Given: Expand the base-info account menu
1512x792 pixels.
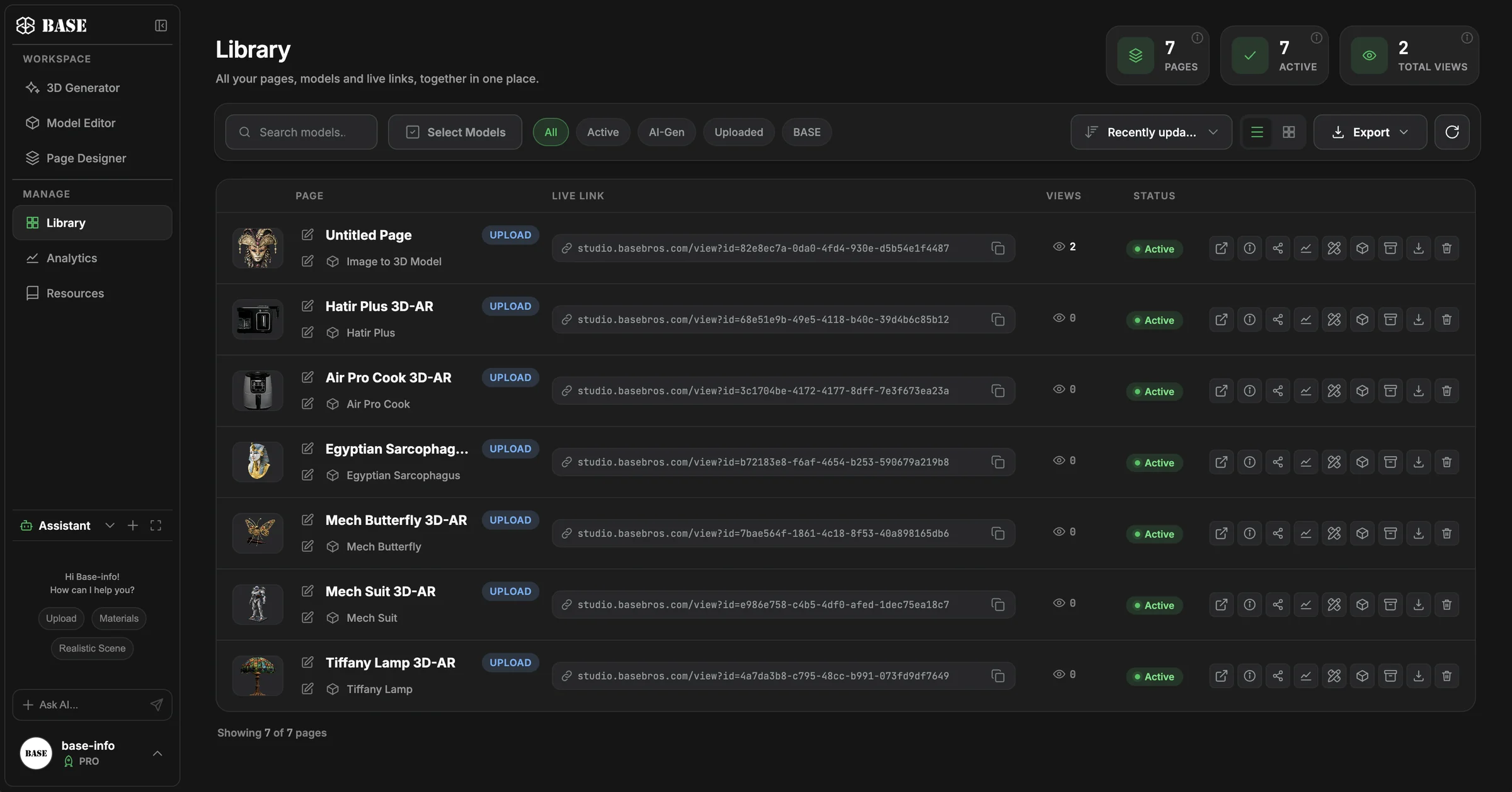Looking at the screenshot, I should pyautogui.click(x=157, y=754).
